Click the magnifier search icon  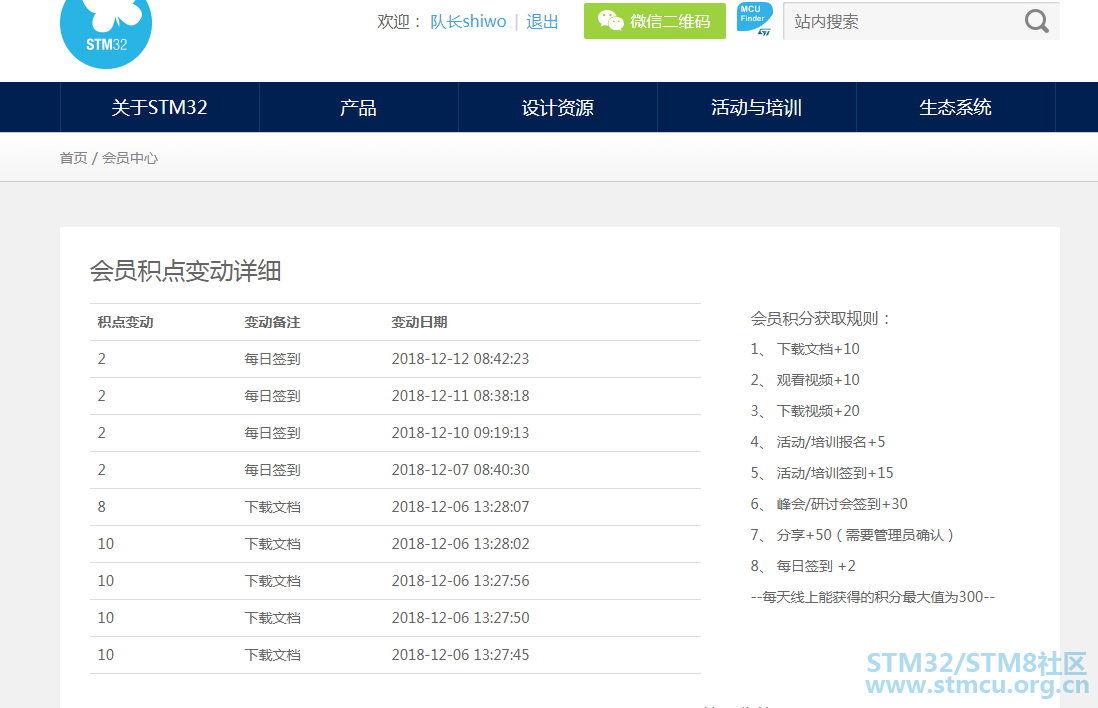pyautogui.click(x=1036, y=22)
